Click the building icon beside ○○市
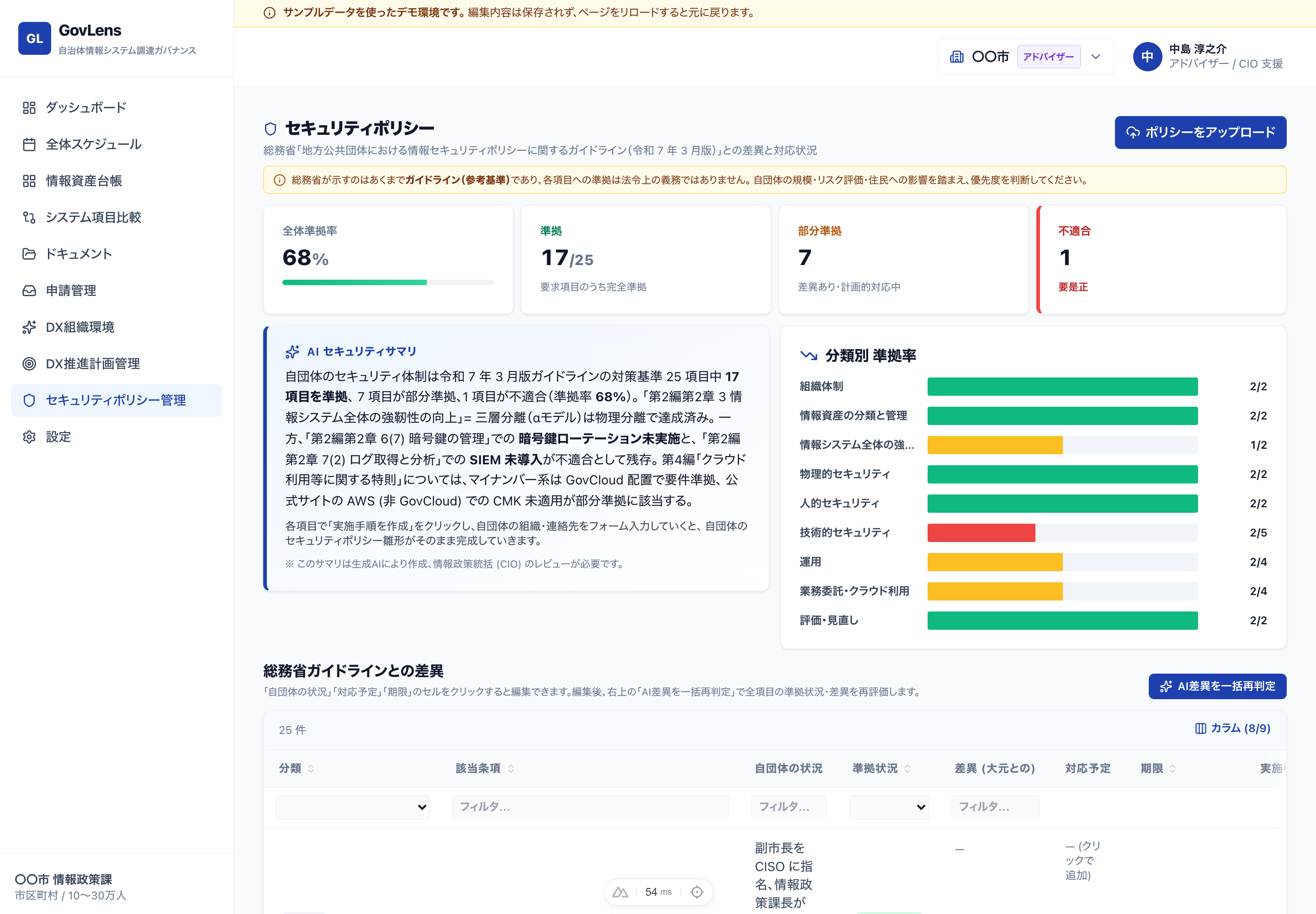This screenshot has width=1316, height=914. (957, 57)
